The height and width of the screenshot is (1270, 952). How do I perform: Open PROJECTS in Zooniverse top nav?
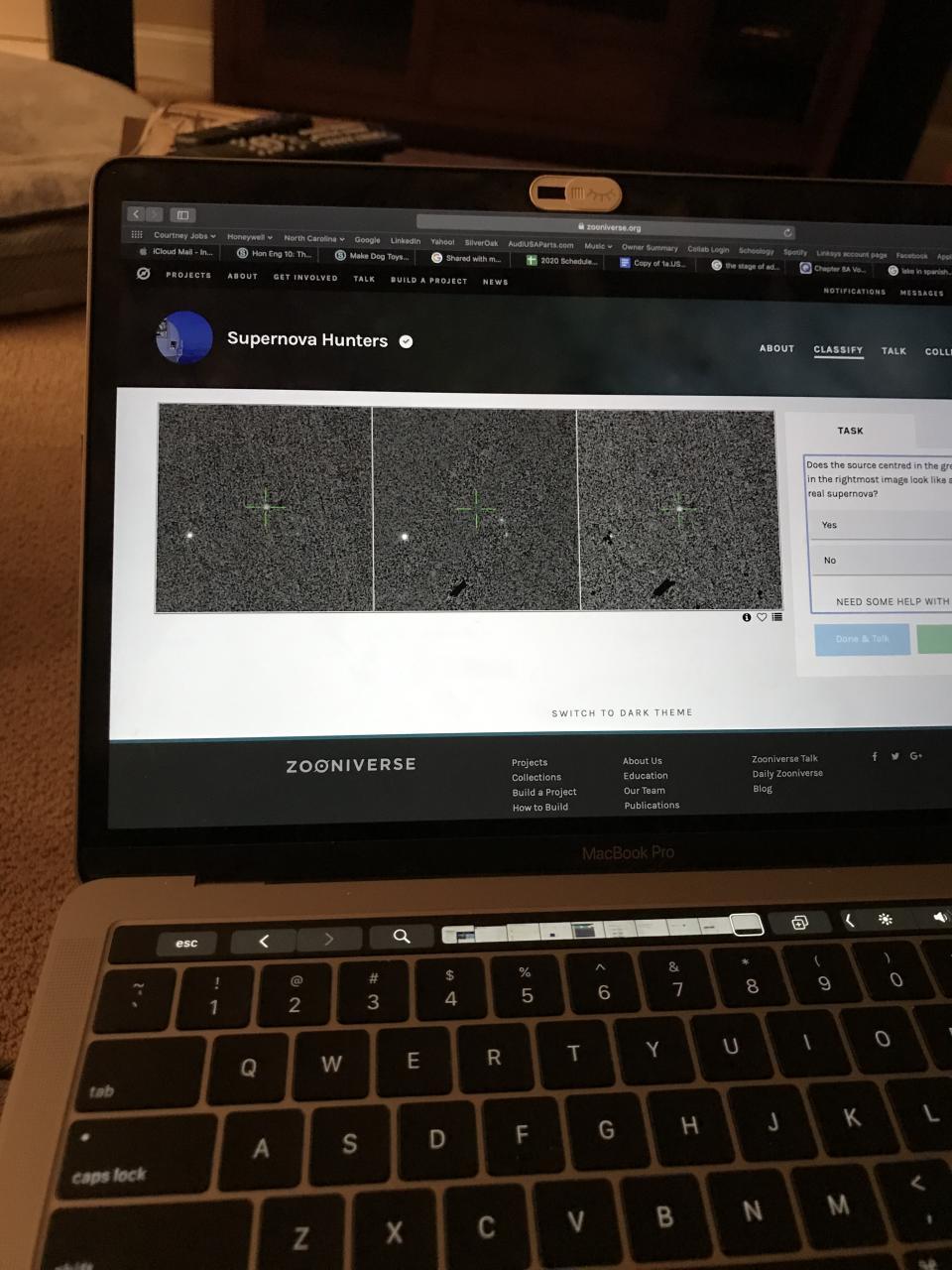(188, 275)
